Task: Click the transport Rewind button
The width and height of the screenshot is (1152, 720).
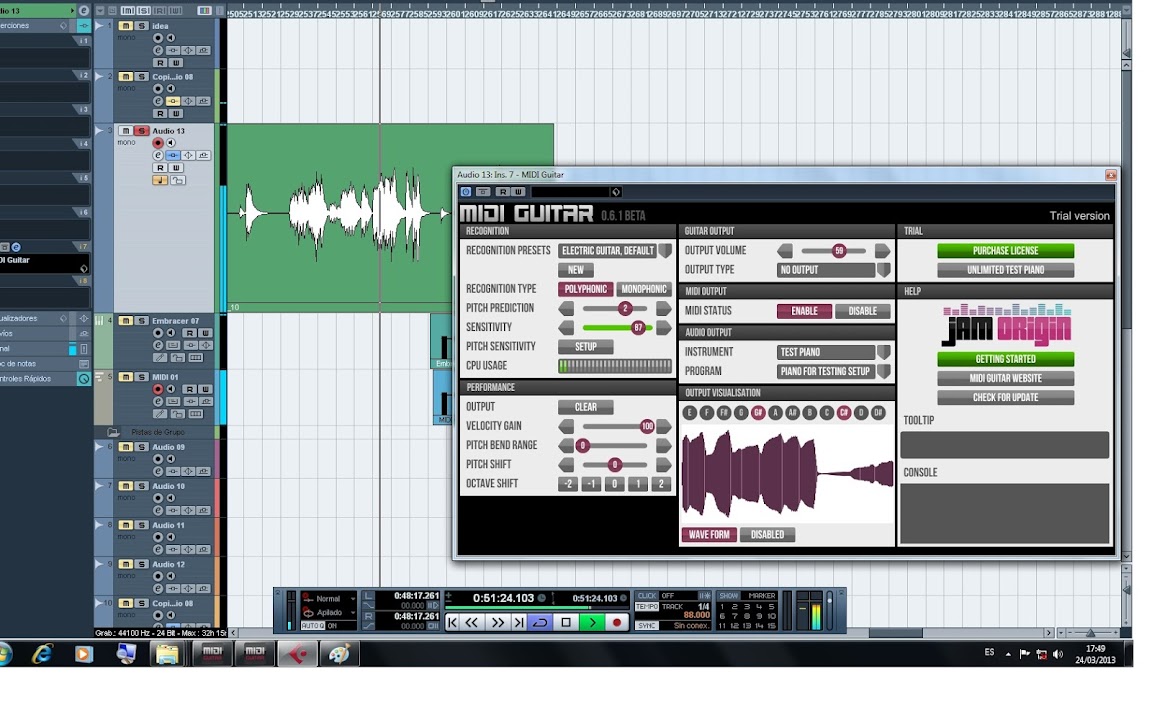Action: 472,622
